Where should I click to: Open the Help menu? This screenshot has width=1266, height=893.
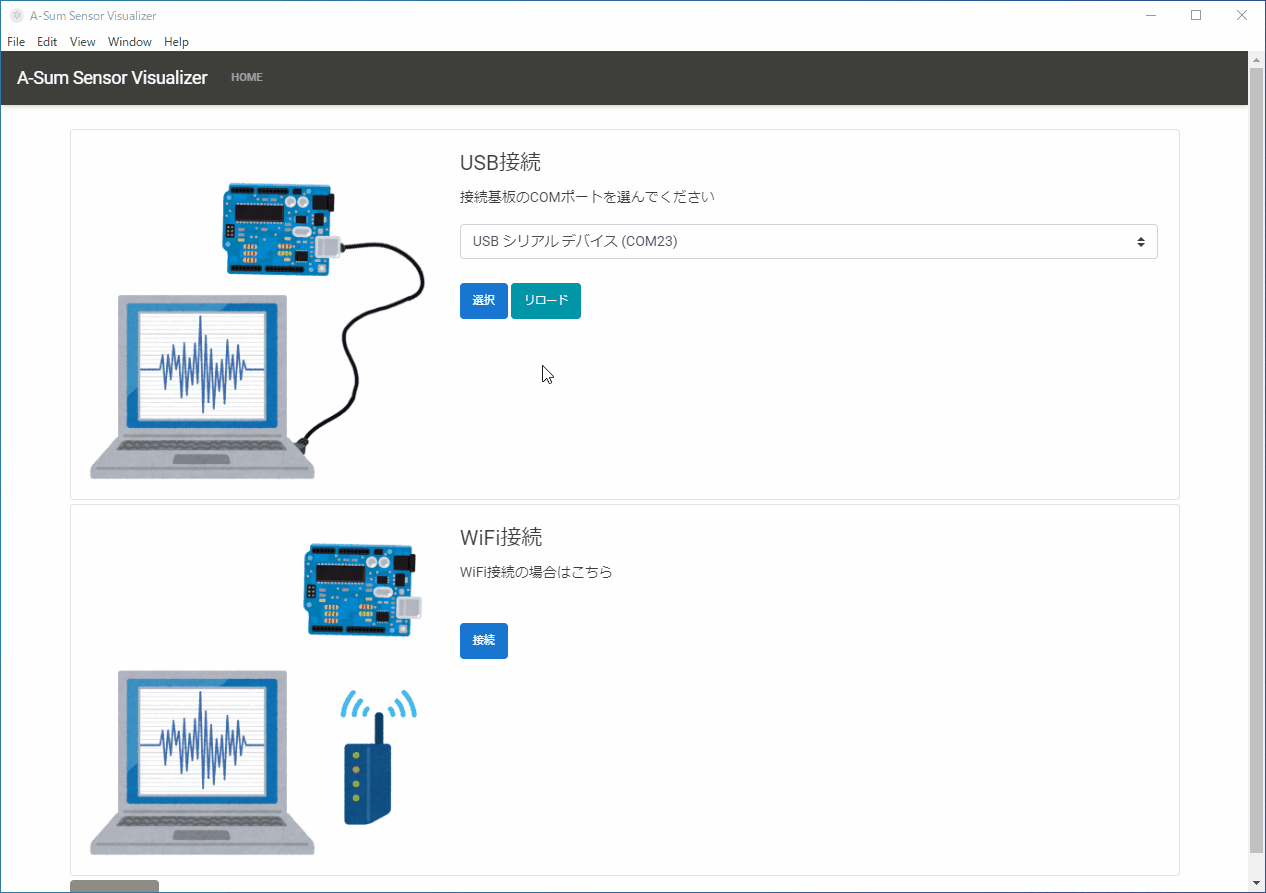[x=176, y=42]
